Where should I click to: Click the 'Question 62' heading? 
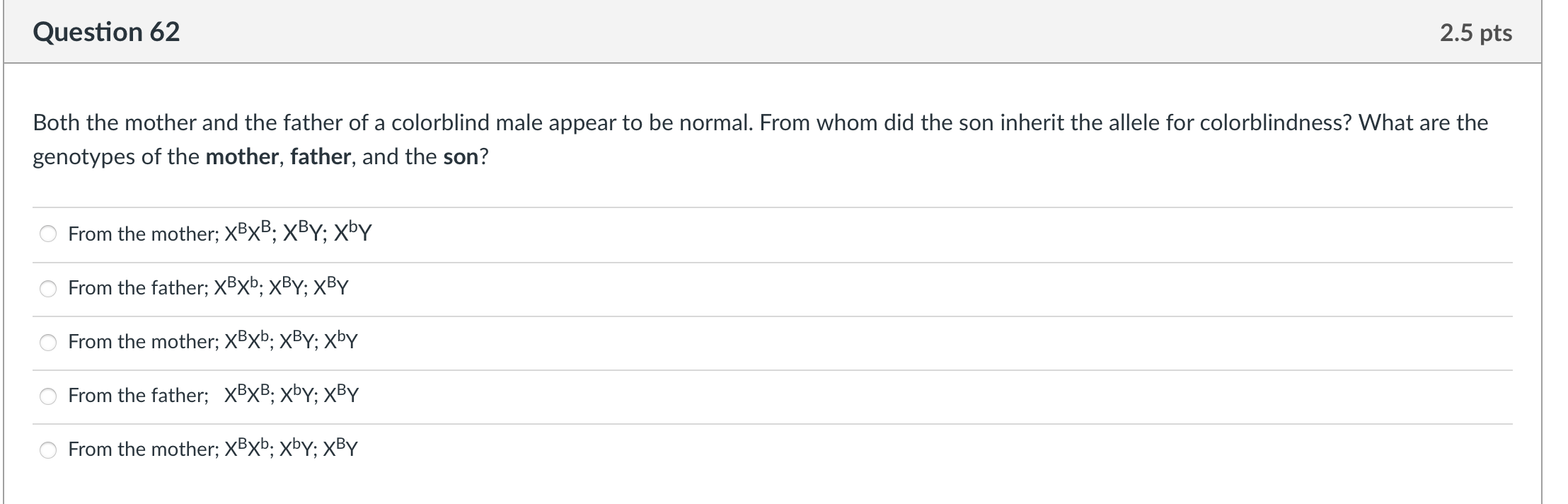(x=106, y=33)
